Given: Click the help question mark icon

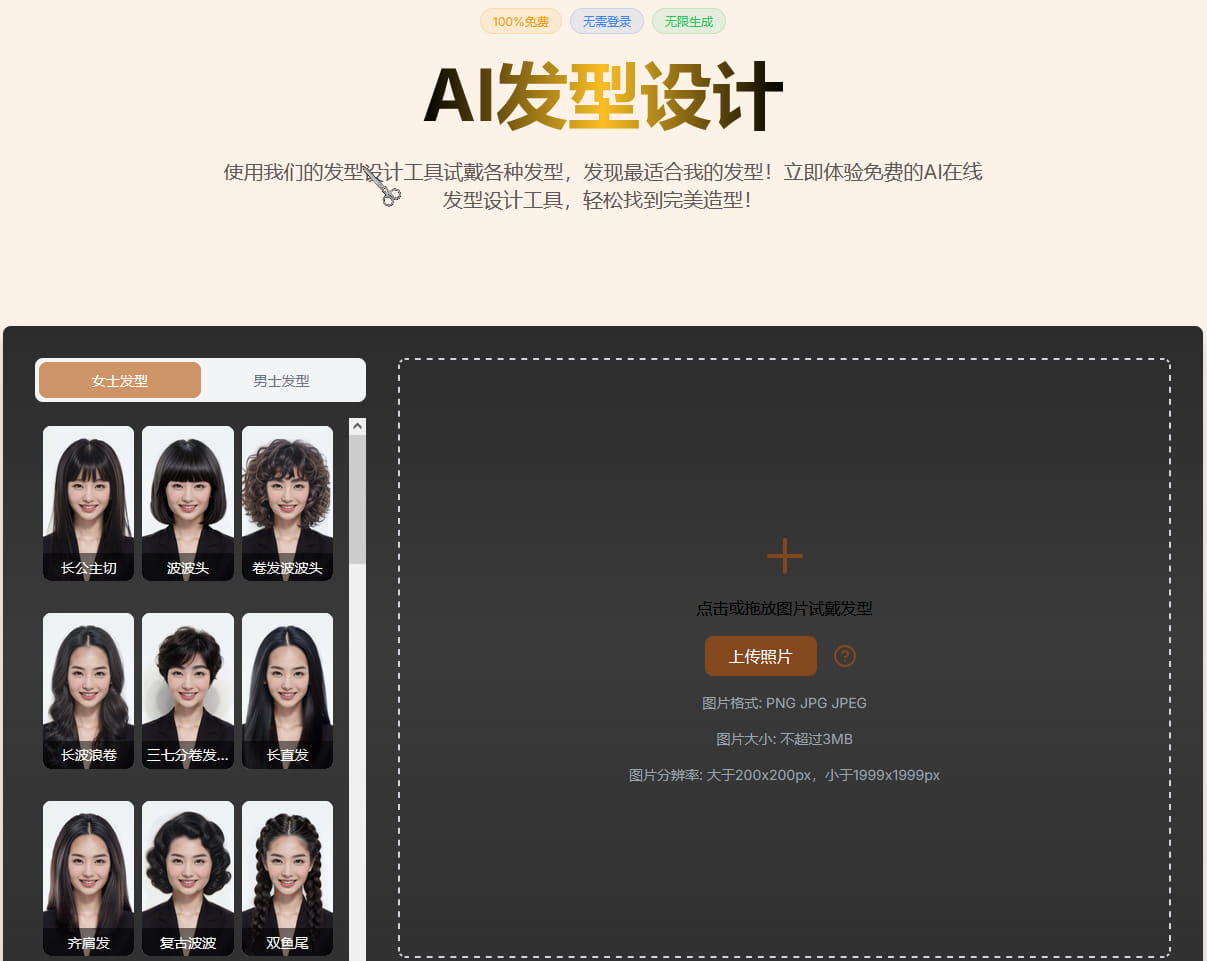Looking at the screenshot, I should 845,656.
